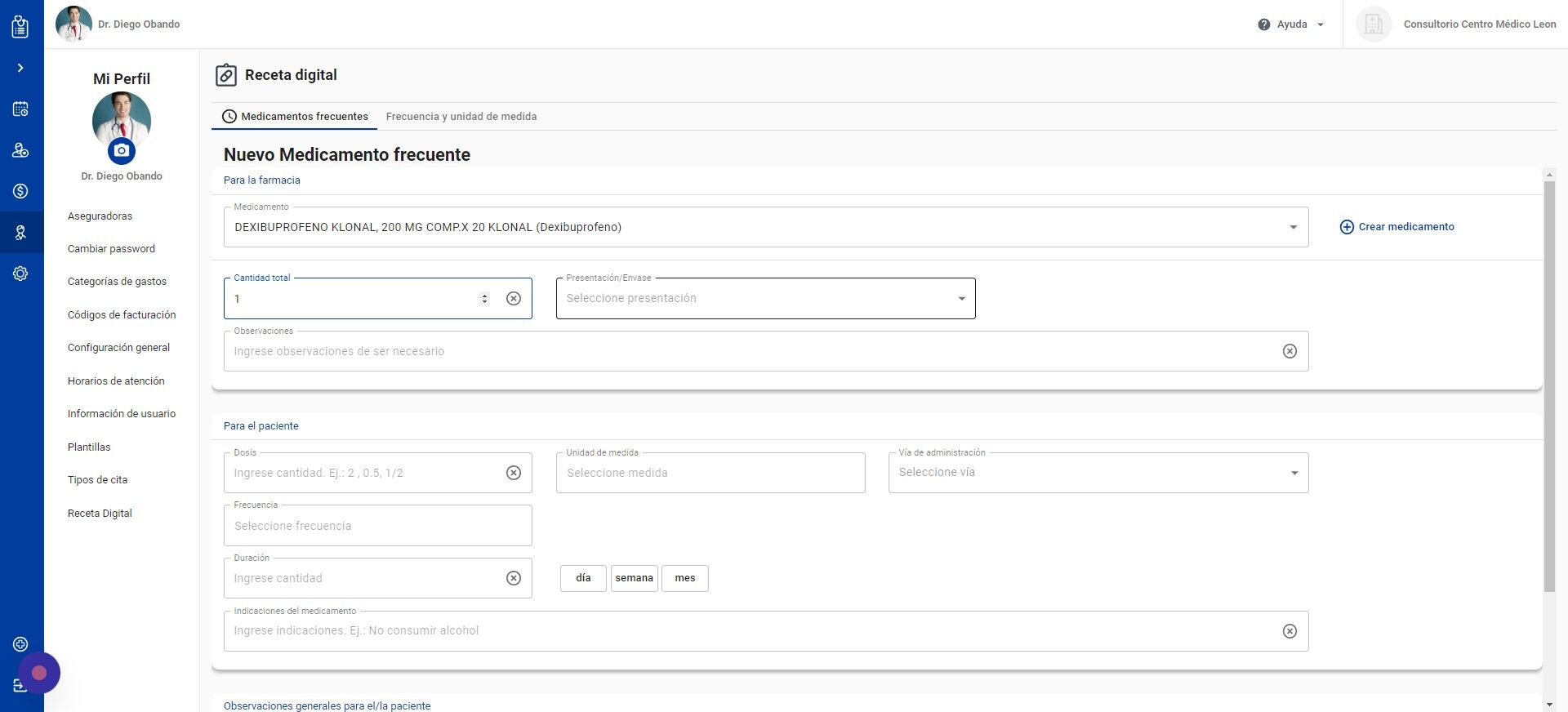
Task: Open the Vía de administración dropdown
Action: click(x=1098, y=473)
